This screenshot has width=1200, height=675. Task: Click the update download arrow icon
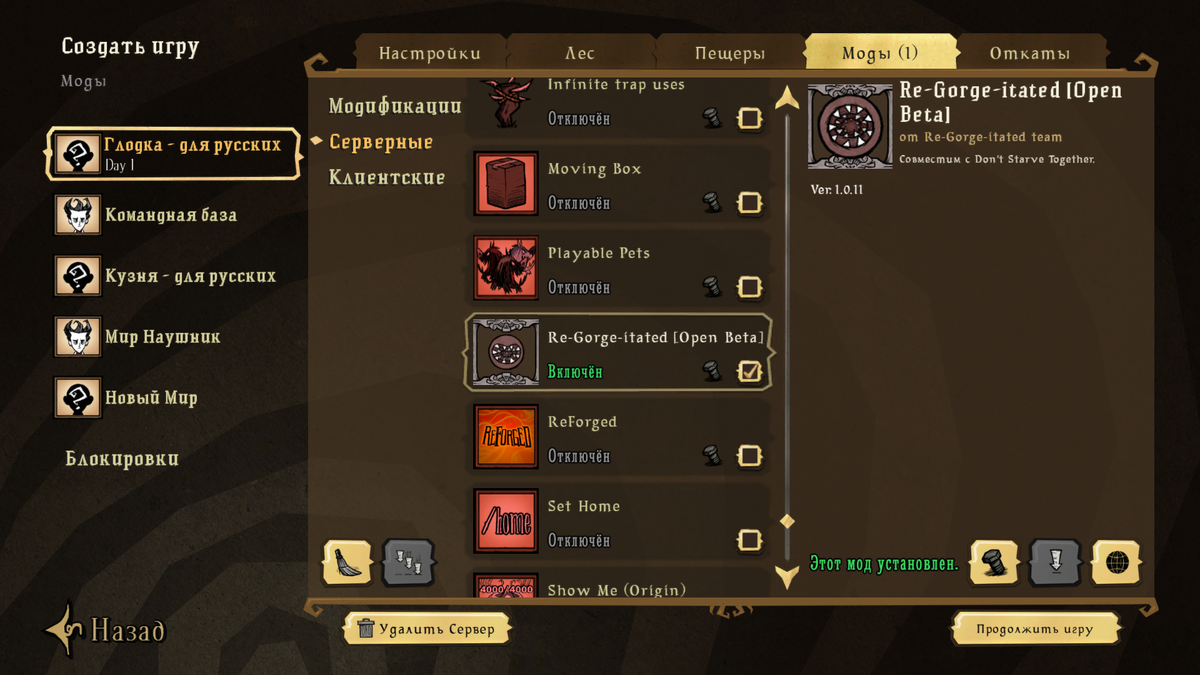pos(1056,563)
